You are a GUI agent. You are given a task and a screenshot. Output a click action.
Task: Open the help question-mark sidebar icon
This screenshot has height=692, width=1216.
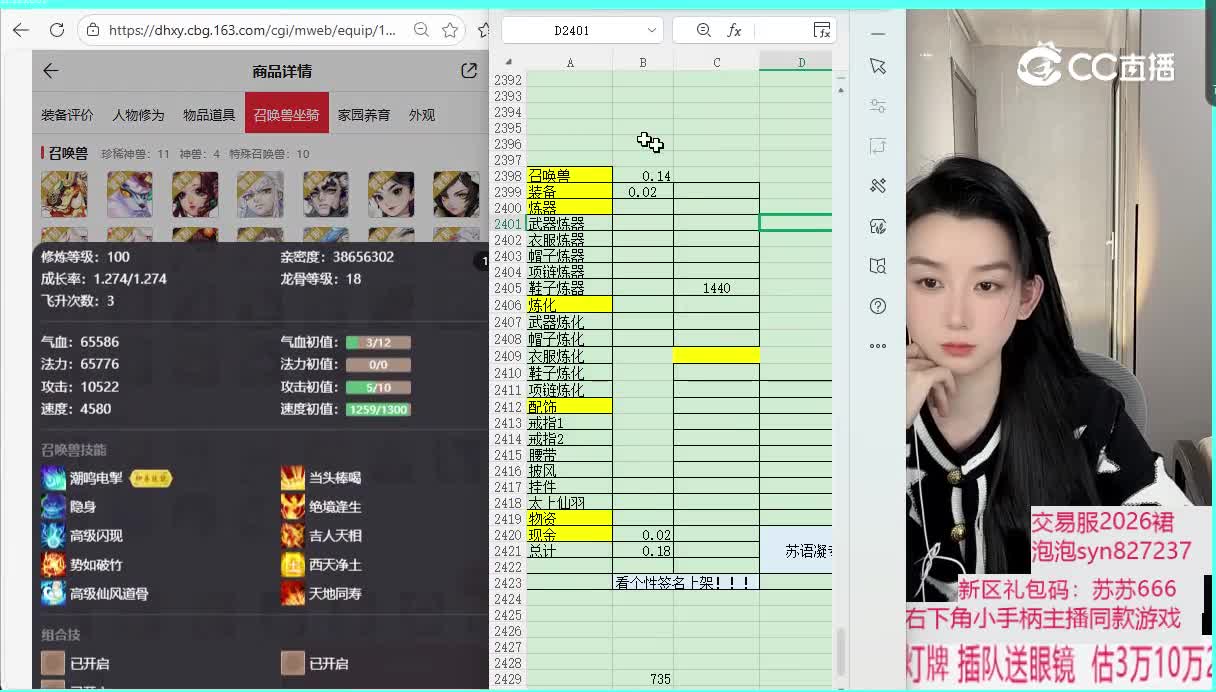(878, 306)
